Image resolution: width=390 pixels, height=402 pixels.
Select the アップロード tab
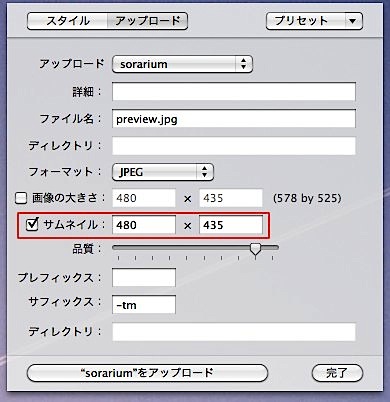coord(147,21)
